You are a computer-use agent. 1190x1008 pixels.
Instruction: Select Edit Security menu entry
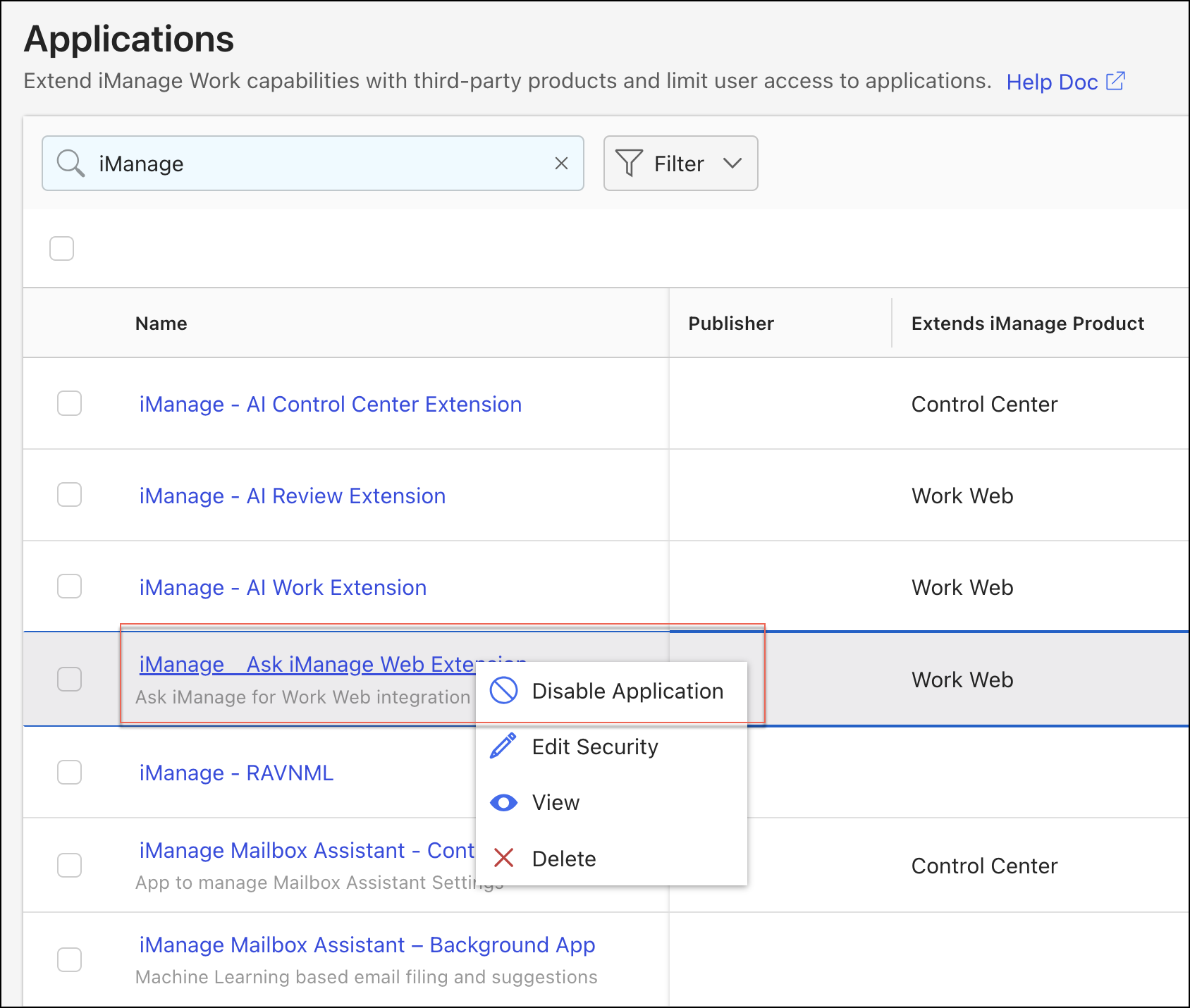(x=594, y=746)
